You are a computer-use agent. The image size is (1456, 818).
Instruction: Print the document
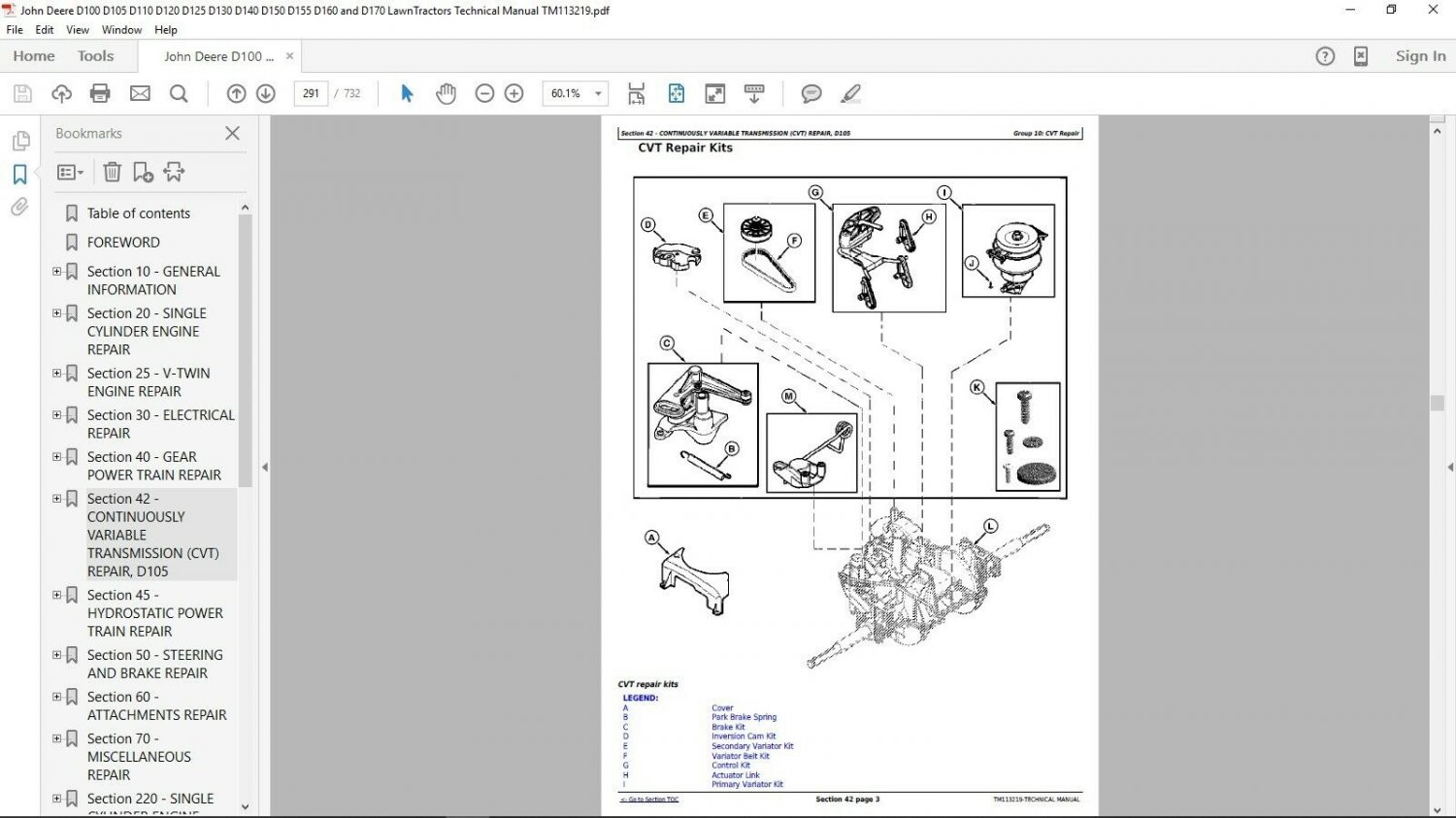(x=100, y=93)
